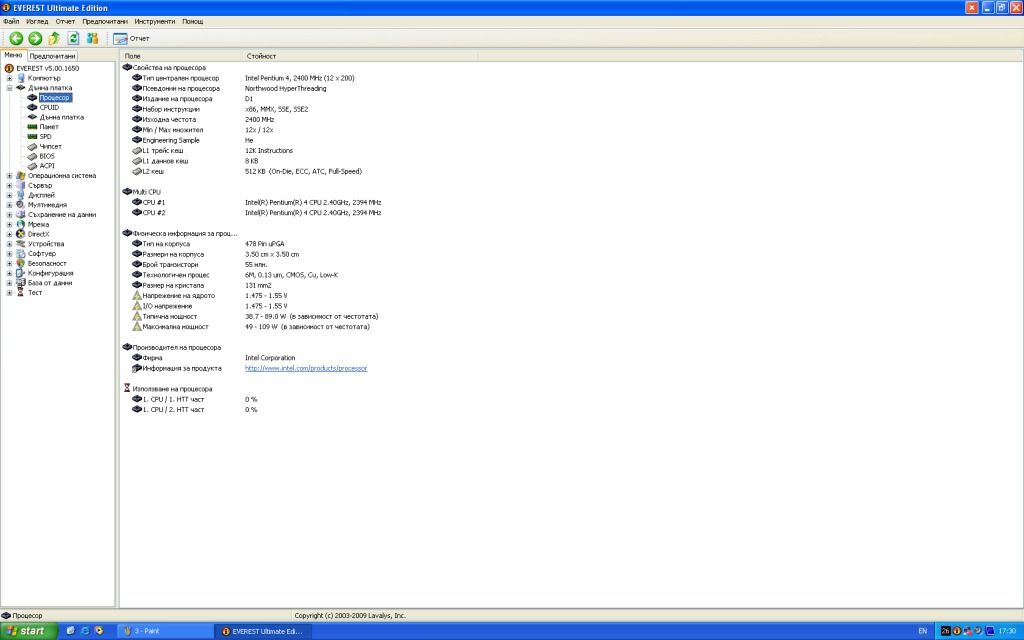Select the L2 кеш row
This screenshot has height=640, width=1024.
coord(247,172)
